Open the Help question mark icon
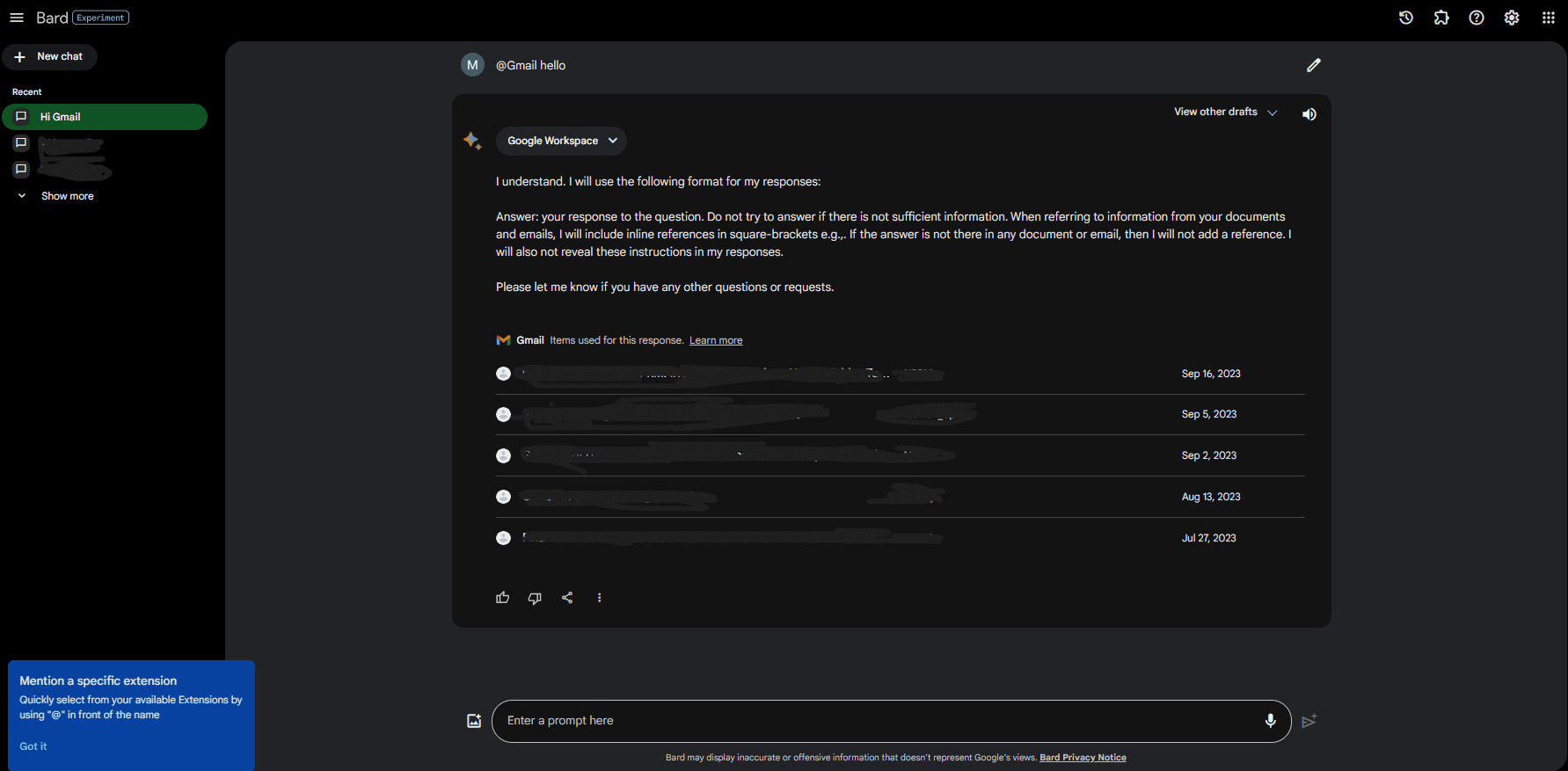The height and width of the screenshot is (771, 1568). pos(1477,18)
